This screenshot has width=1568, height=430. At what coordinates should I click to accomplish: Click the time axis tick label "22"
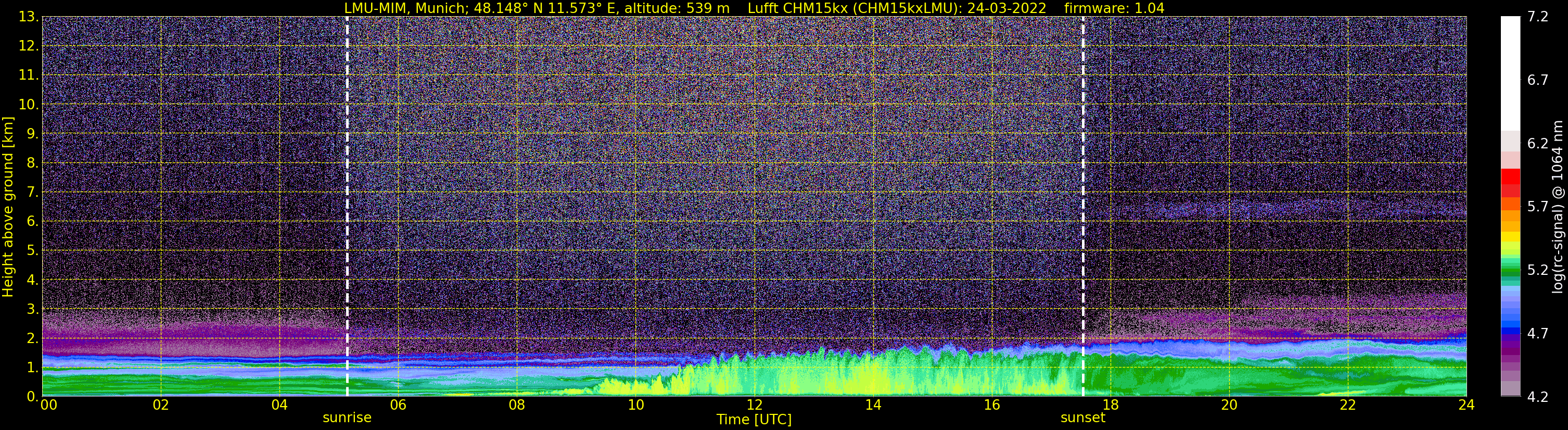[x=1348, y=406]
